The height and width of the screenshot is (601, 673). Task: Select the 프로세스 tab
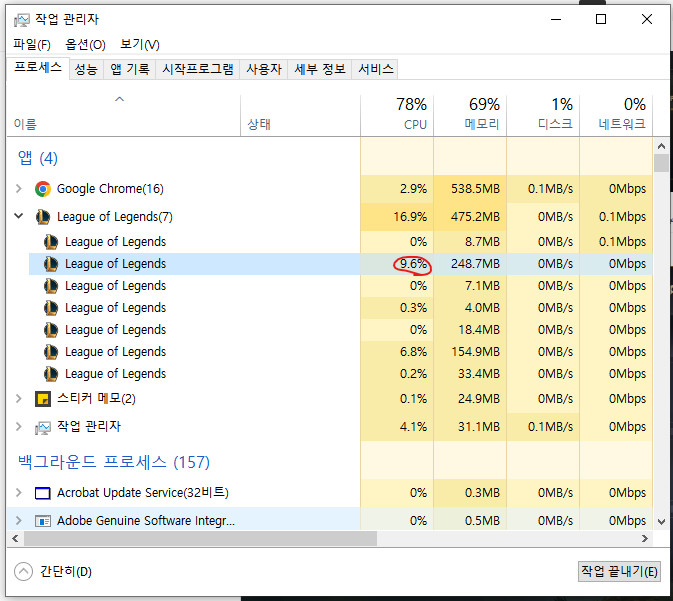[x=38, y=68]
